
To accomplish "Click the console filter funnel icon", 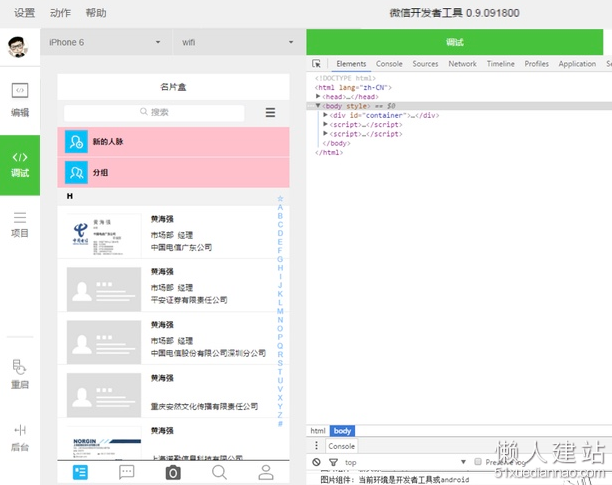I will tap(333, 462).
